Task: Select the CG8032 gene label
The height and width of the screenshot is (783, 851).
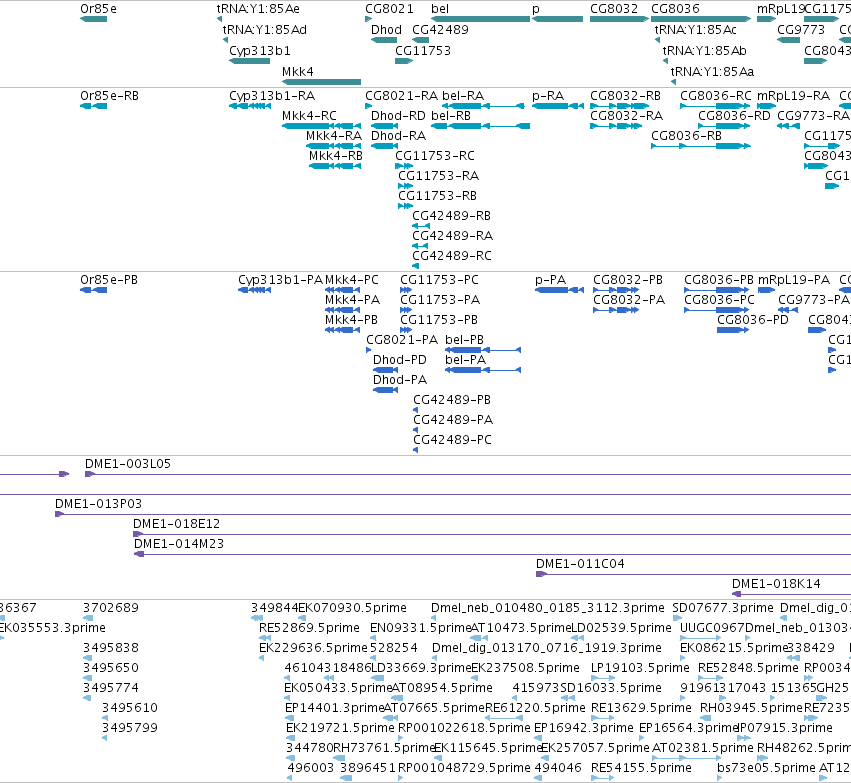Action: (x=614, y=9)
